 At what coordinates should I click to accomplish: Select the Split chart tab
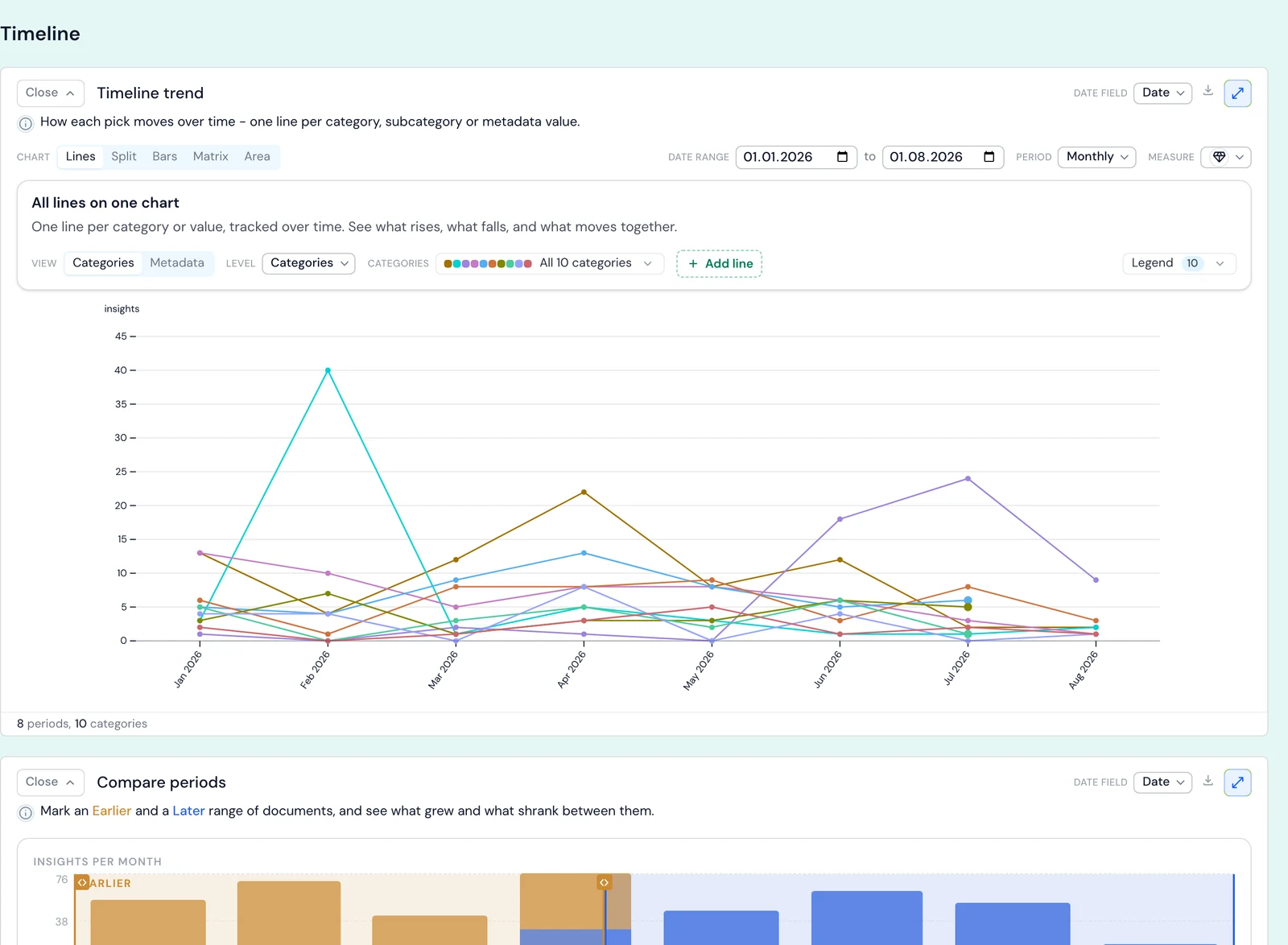(123, 157)
